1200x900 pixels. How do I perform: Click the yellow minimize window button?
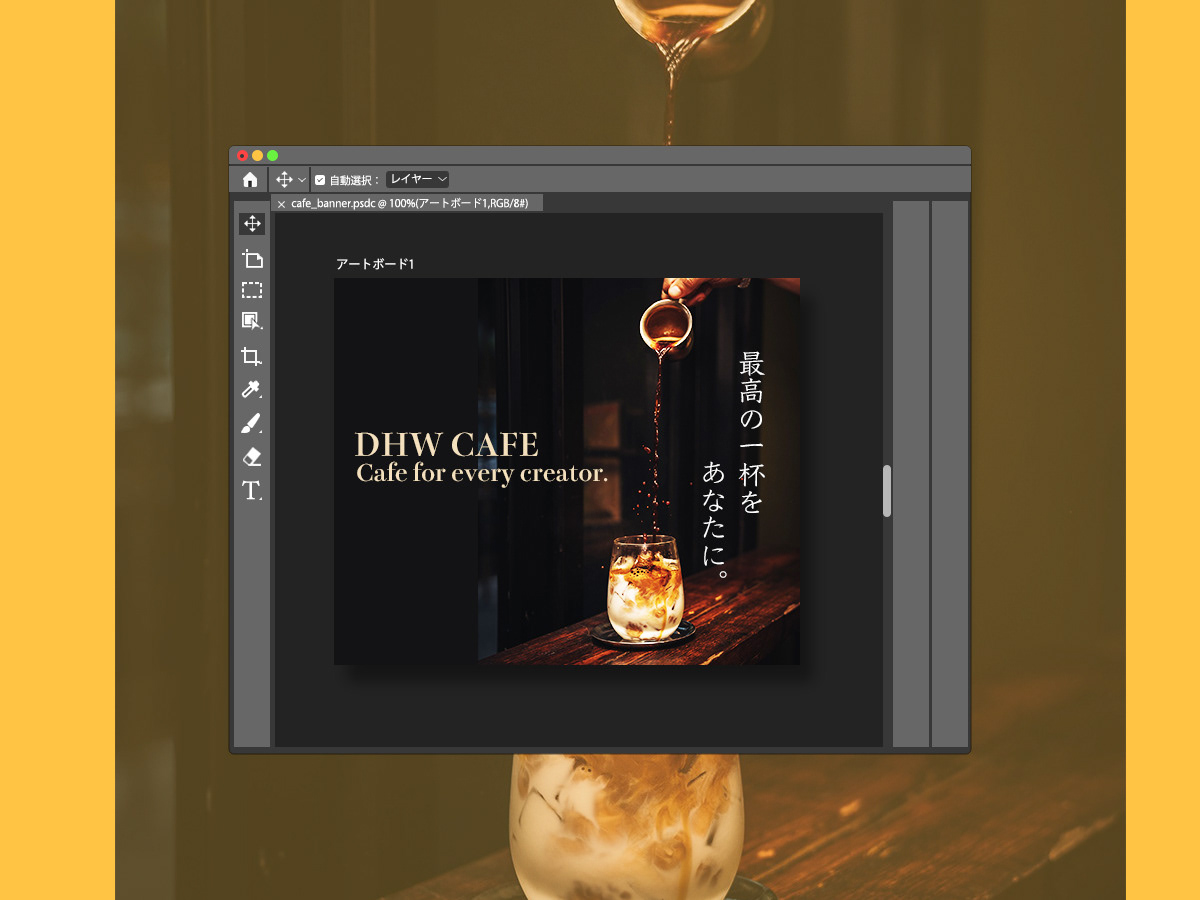tap(257, 155)
